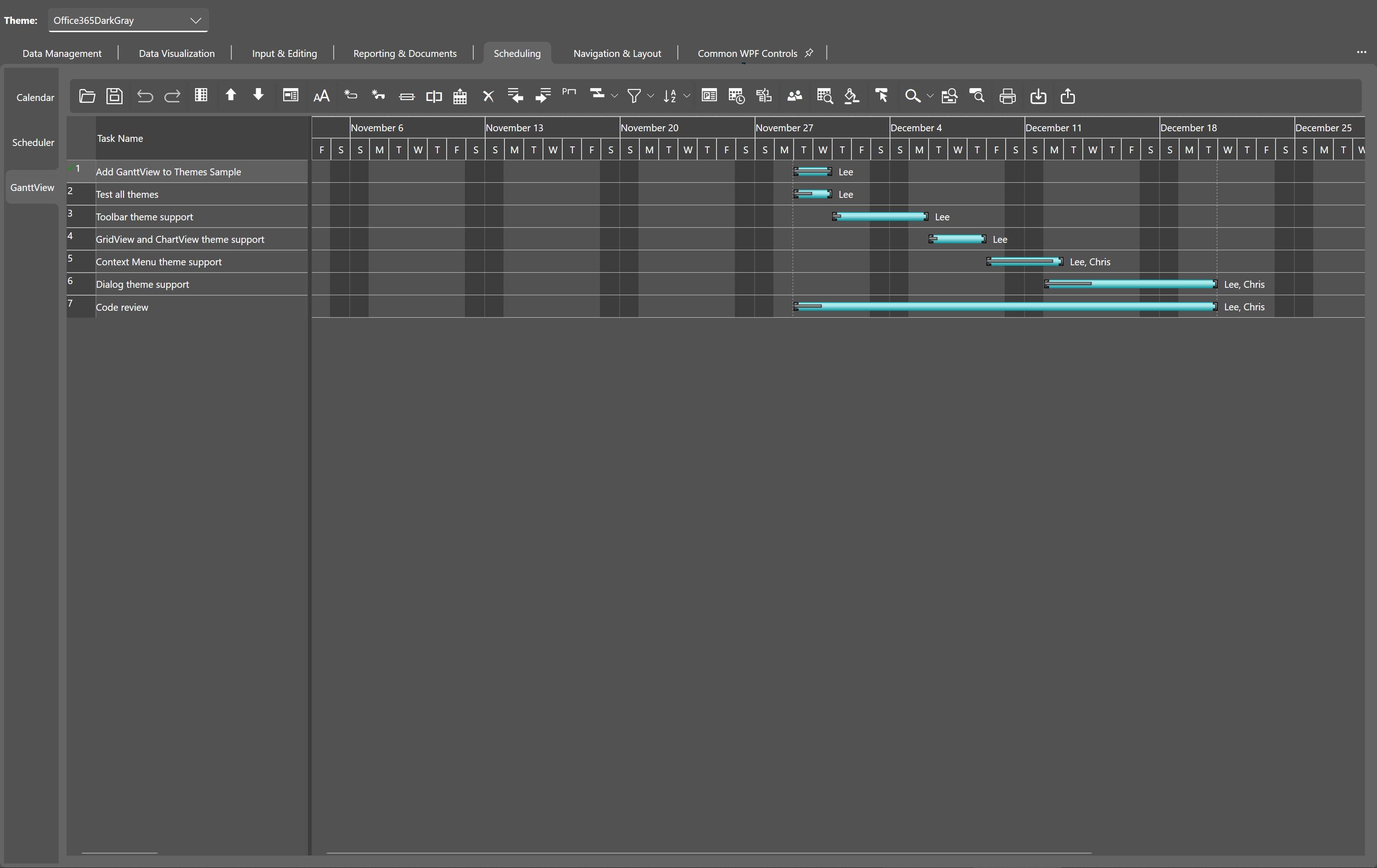Expand the filter dropdown arrow
This screenshot has height=868, width=1377.
tap(651, 96)
